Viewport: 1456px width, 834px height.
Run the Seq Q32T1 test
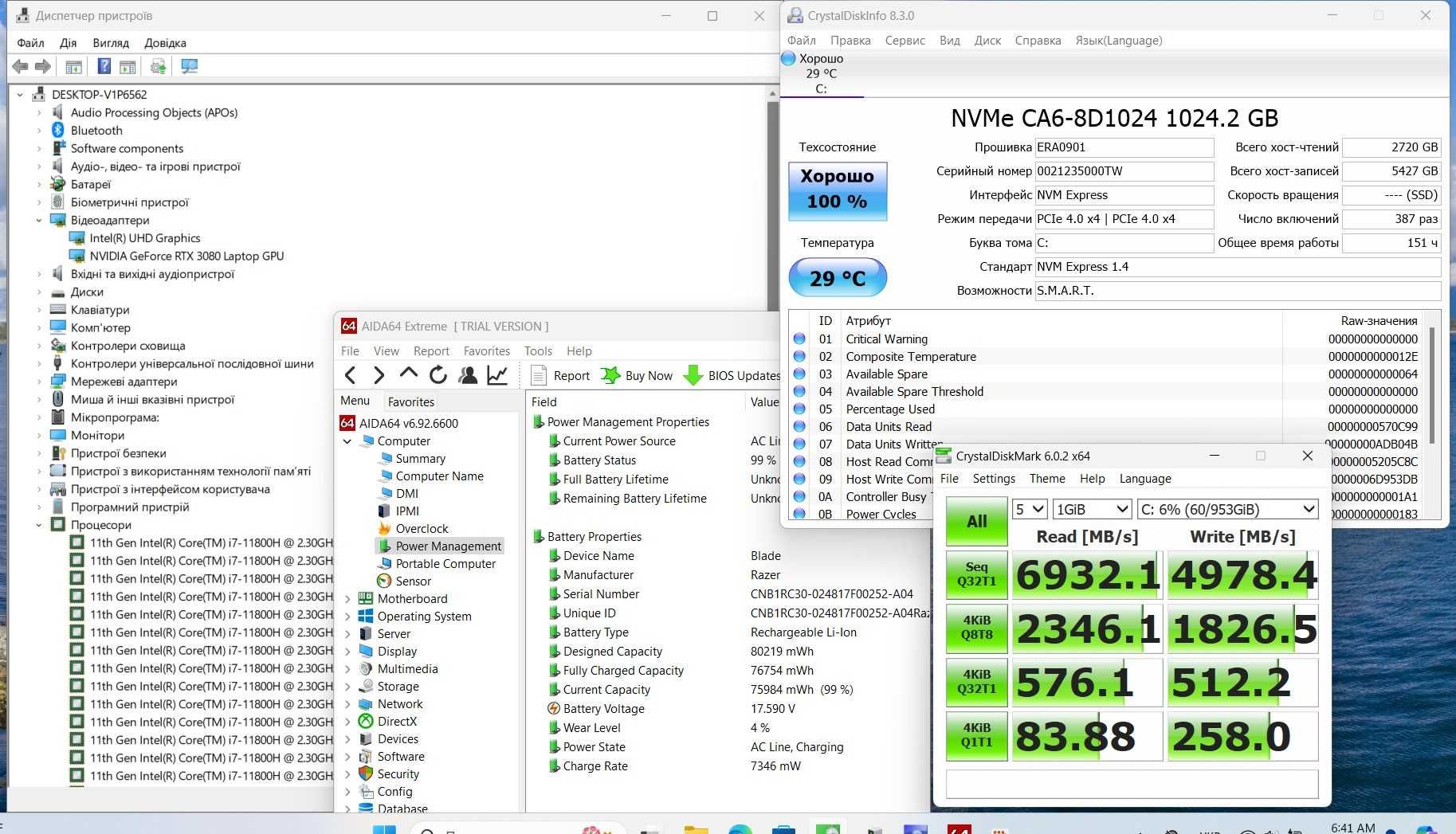tap(976, 574)
